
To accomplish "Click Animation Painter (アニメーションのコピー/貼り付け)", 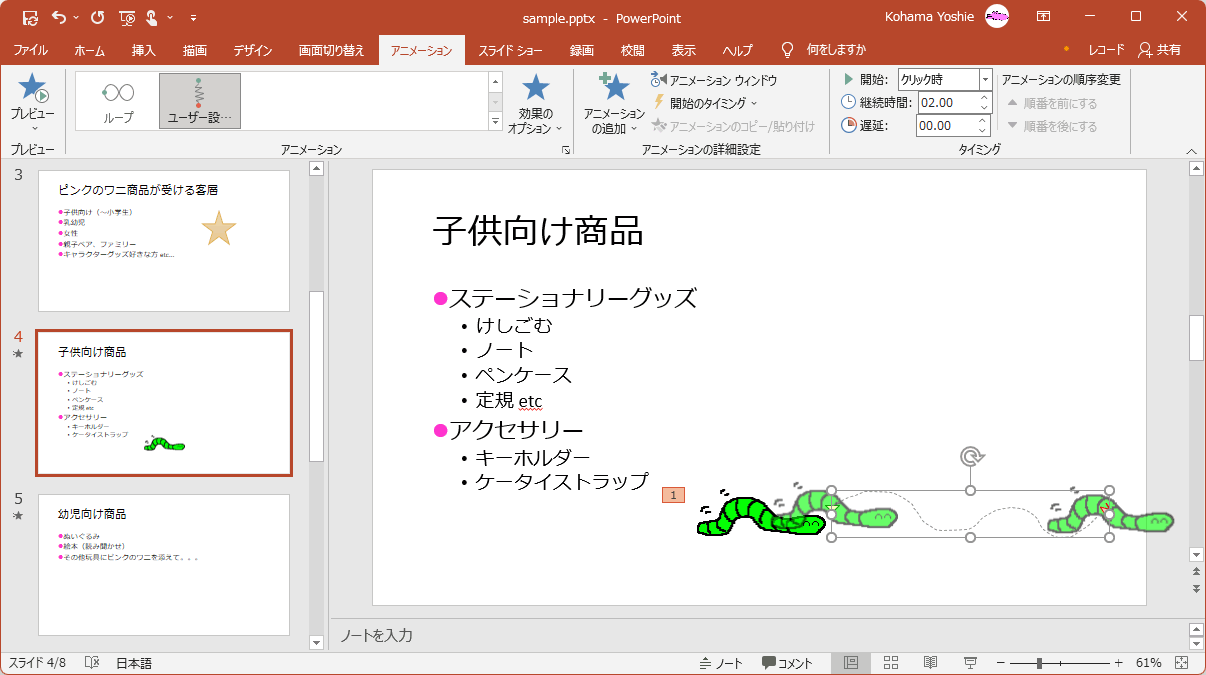I will 734,125.
